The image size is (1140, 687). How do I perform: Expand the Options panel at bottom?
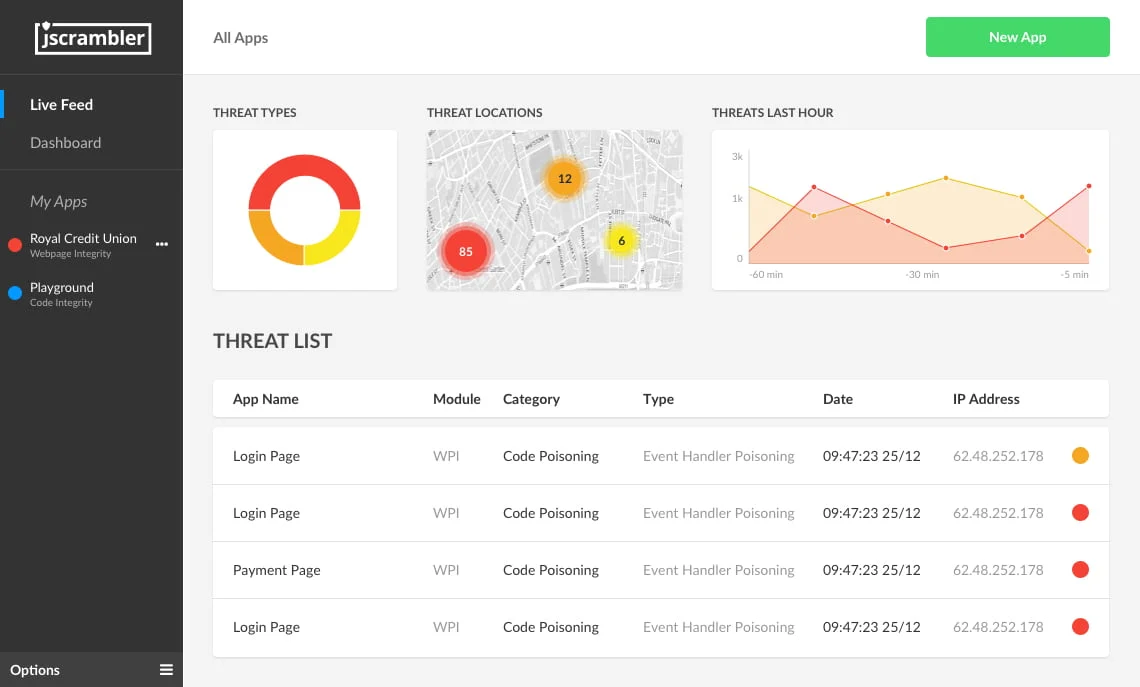(35, 670)
